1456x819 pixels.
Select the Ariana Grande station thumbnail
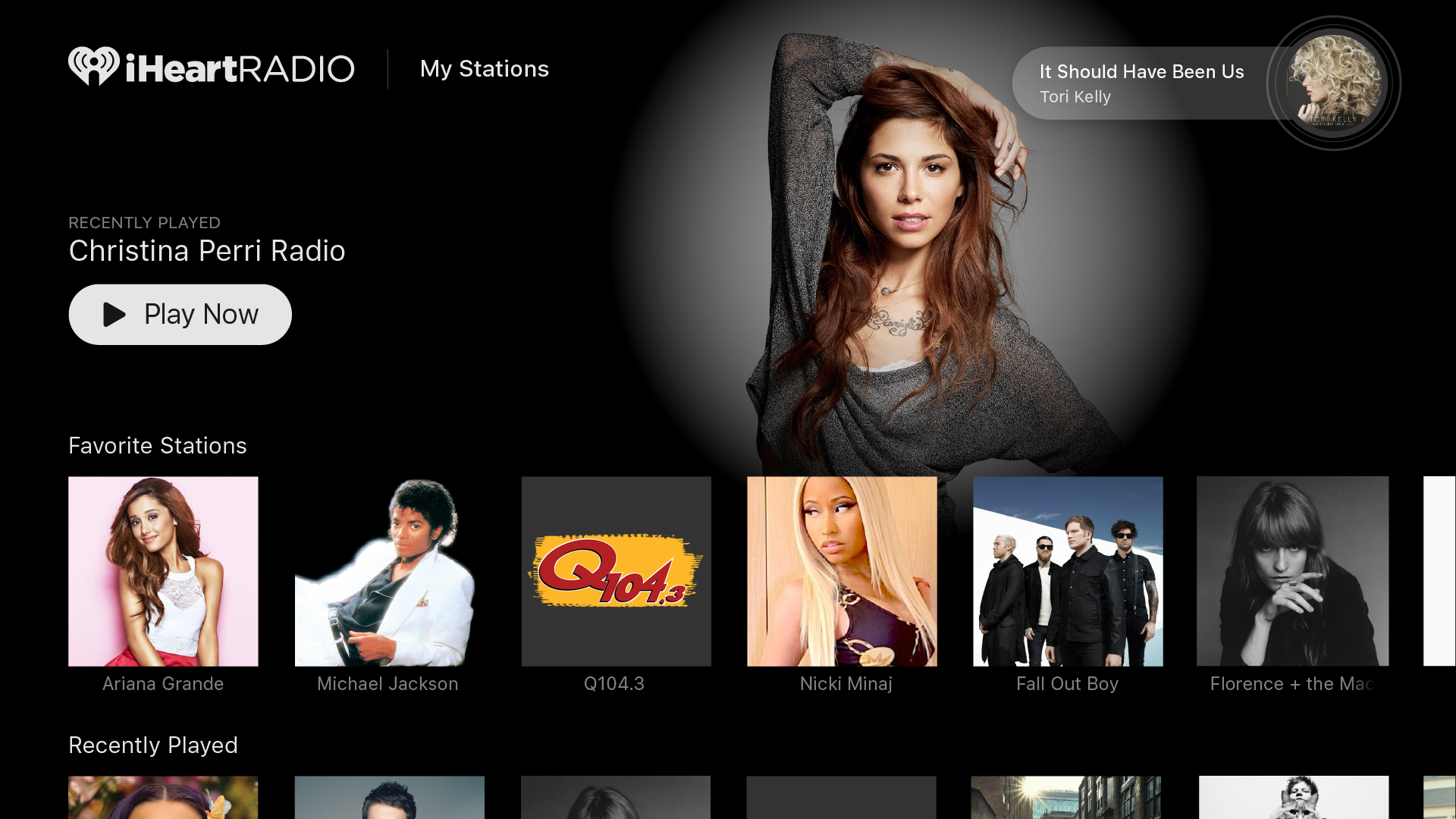tap(163, 571)
